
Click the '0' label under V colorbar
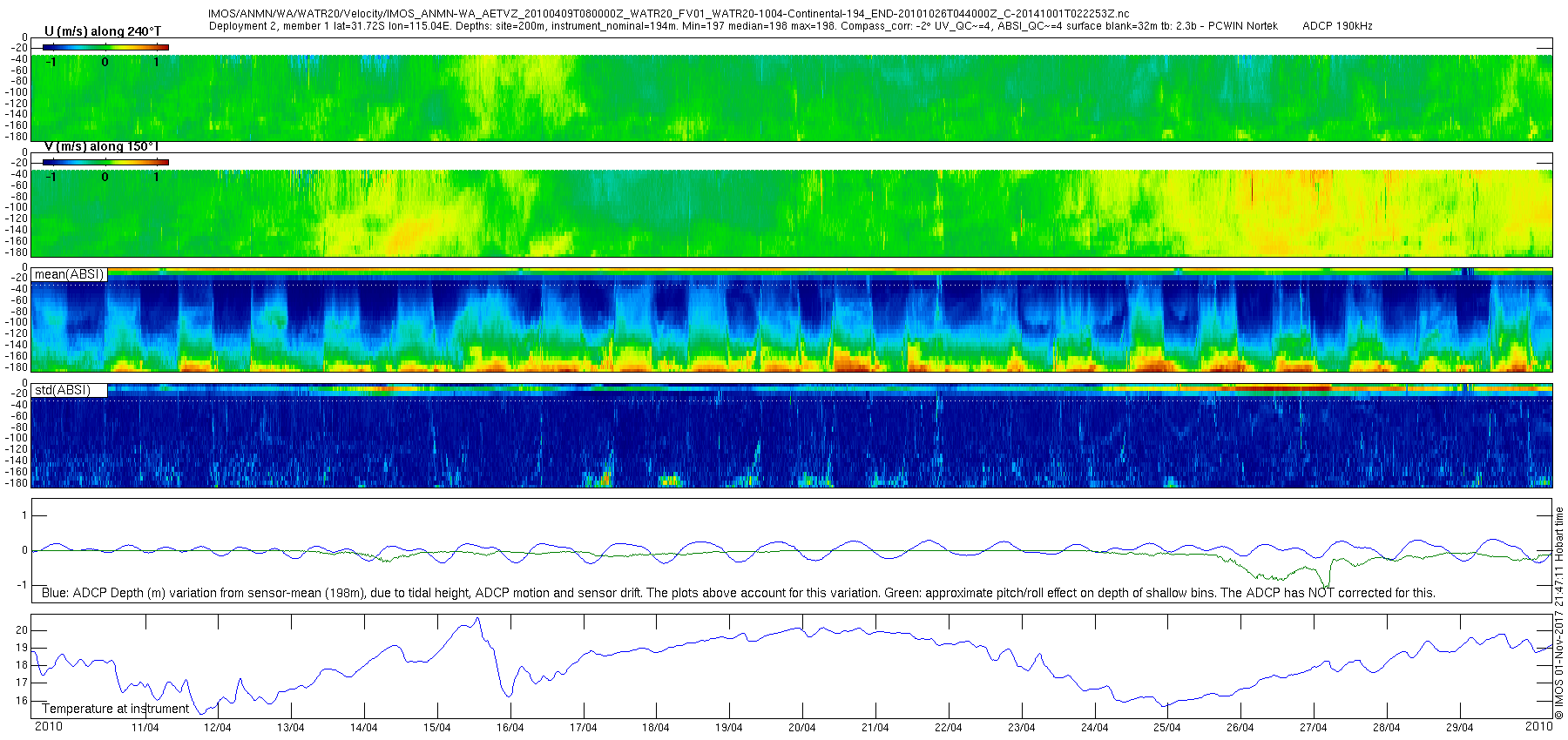(105, 178)
